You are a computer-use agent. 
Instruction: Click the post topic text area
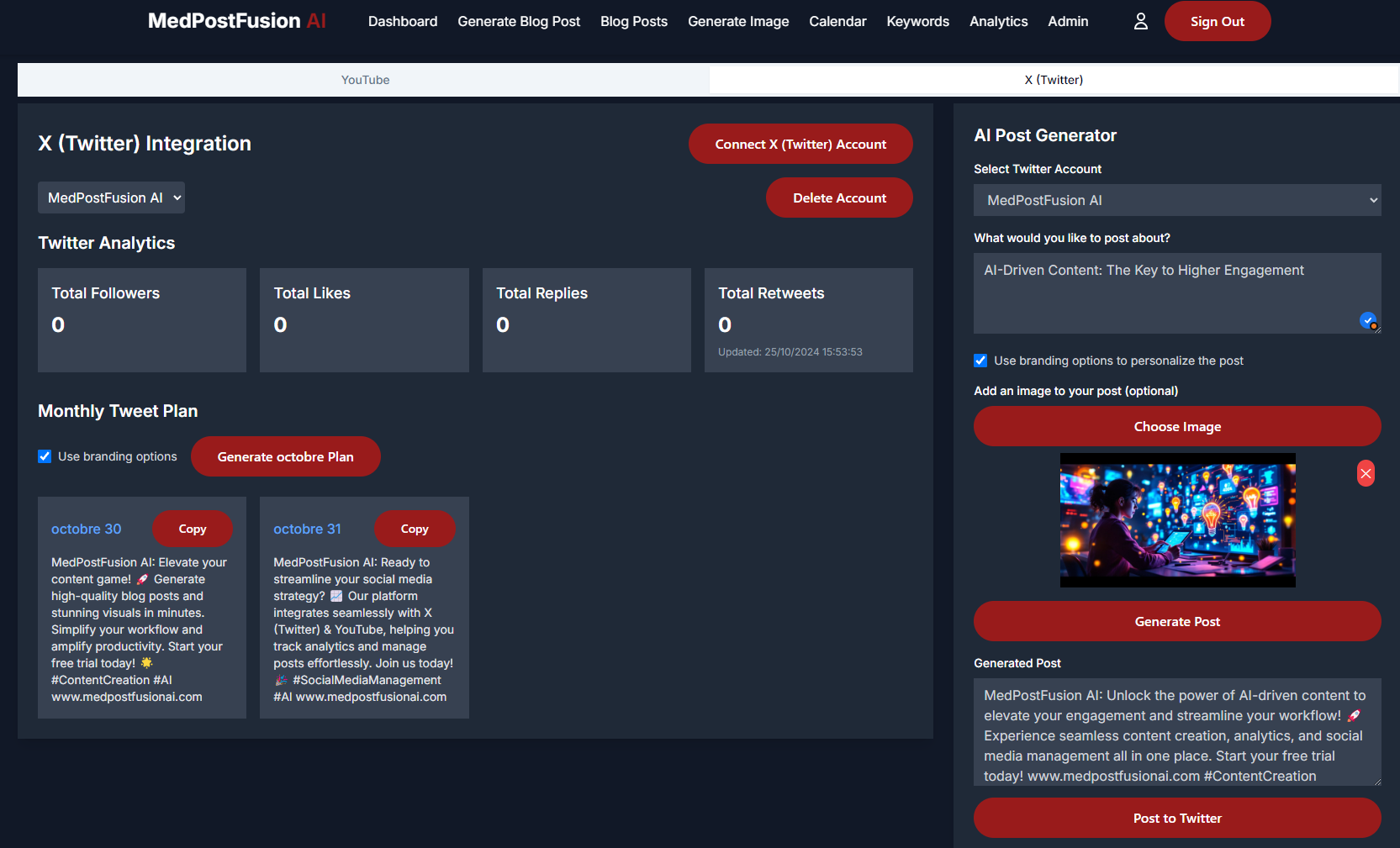(x=1177, y=293)
